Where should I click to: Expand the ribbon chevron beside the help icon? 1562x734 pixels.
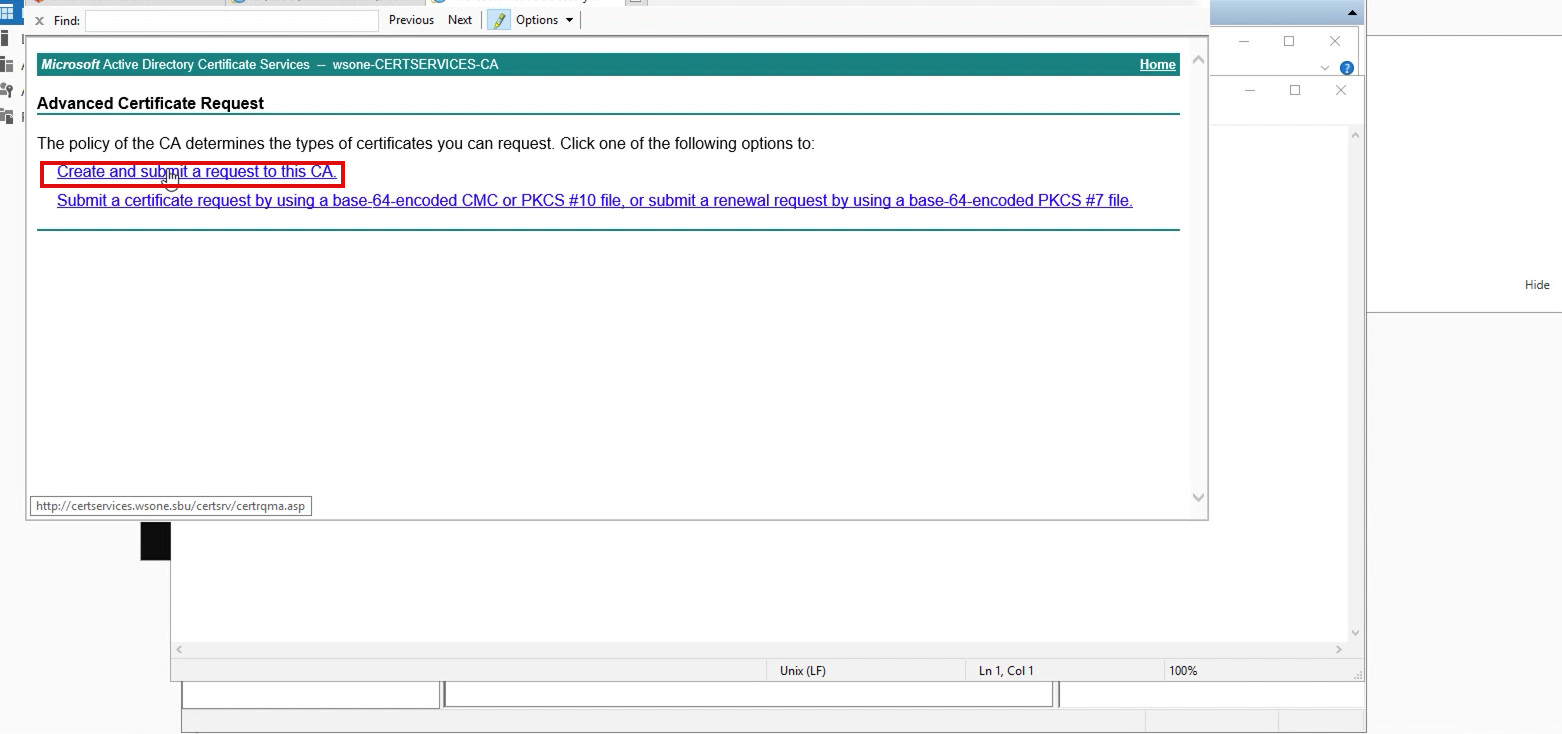1325,68
